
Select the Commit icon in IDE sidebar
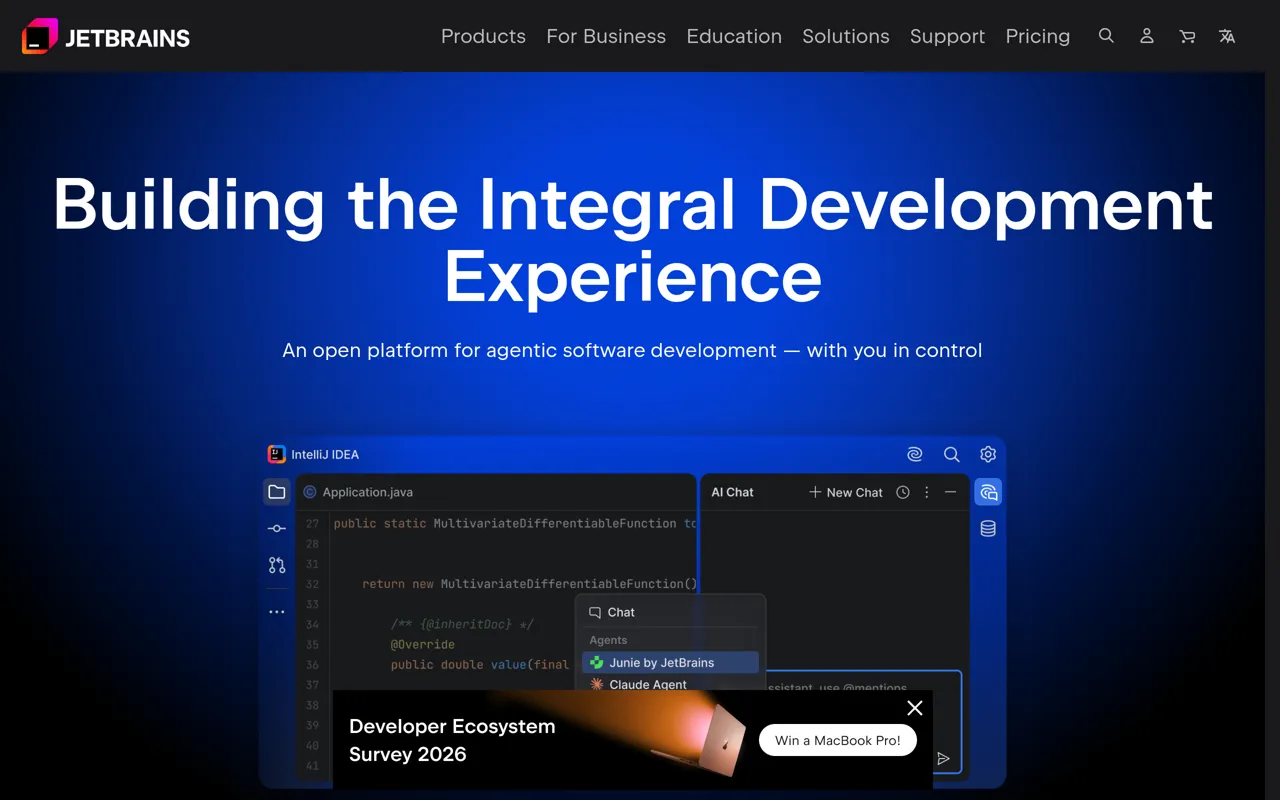coord(277,528)
